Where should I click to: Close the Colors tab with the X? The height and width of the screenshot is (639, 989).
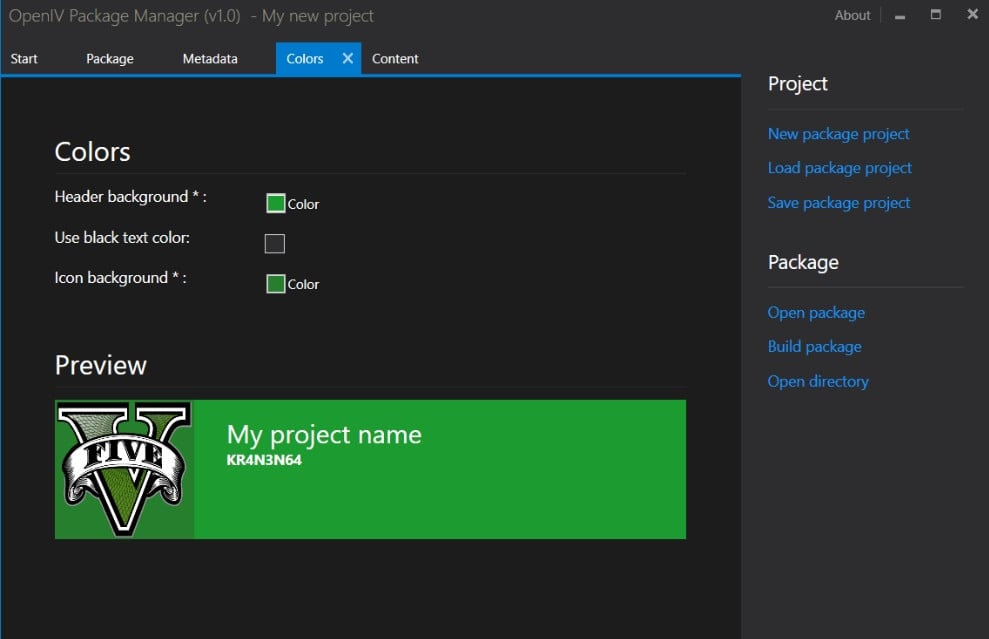click(348, 58)
